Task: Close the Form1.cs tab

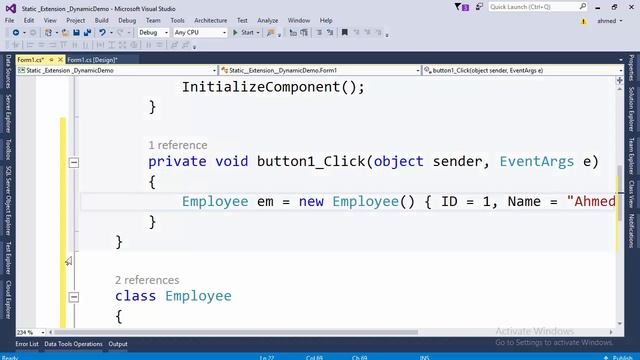Action: click(x=60, y=60)
